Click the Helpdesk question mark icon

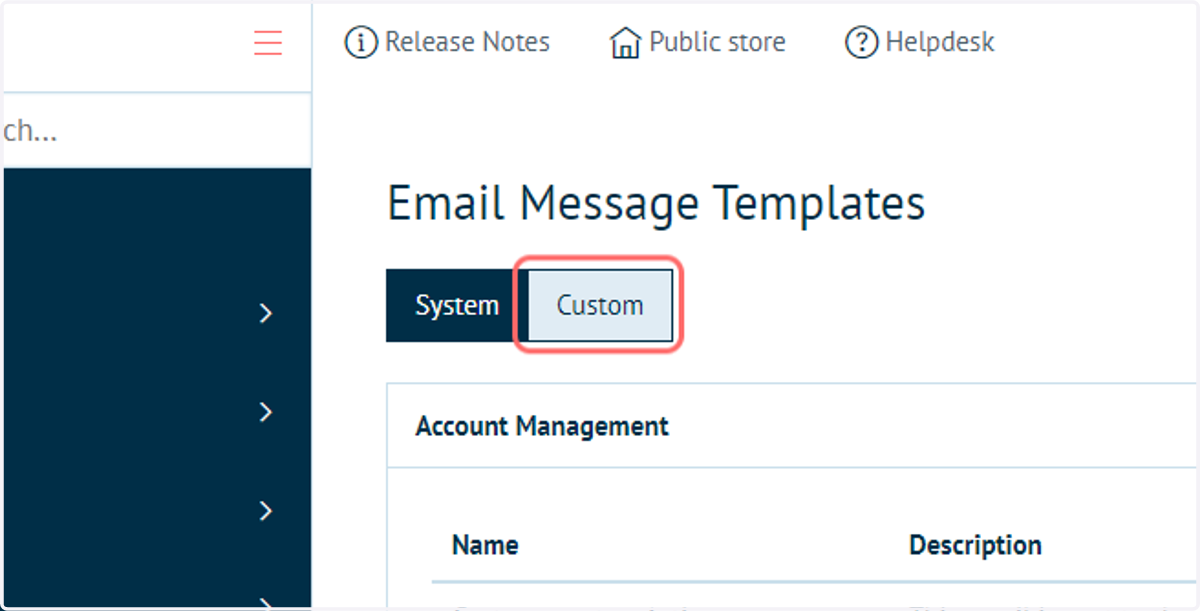pos(861,43)
